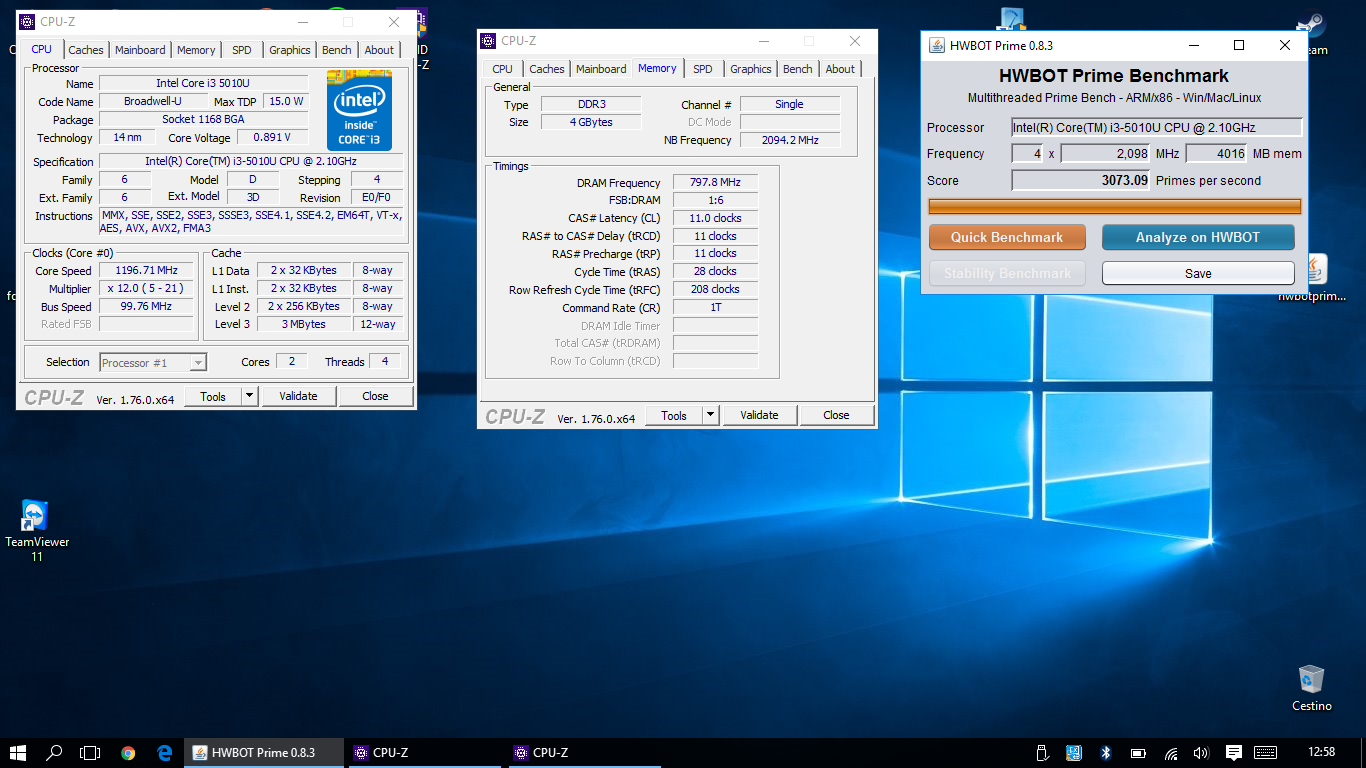Open the About tab in the CPU-tab CPU-Z window
The height and width of the screenshot is (768, 1366).
(x=379, y=50)
